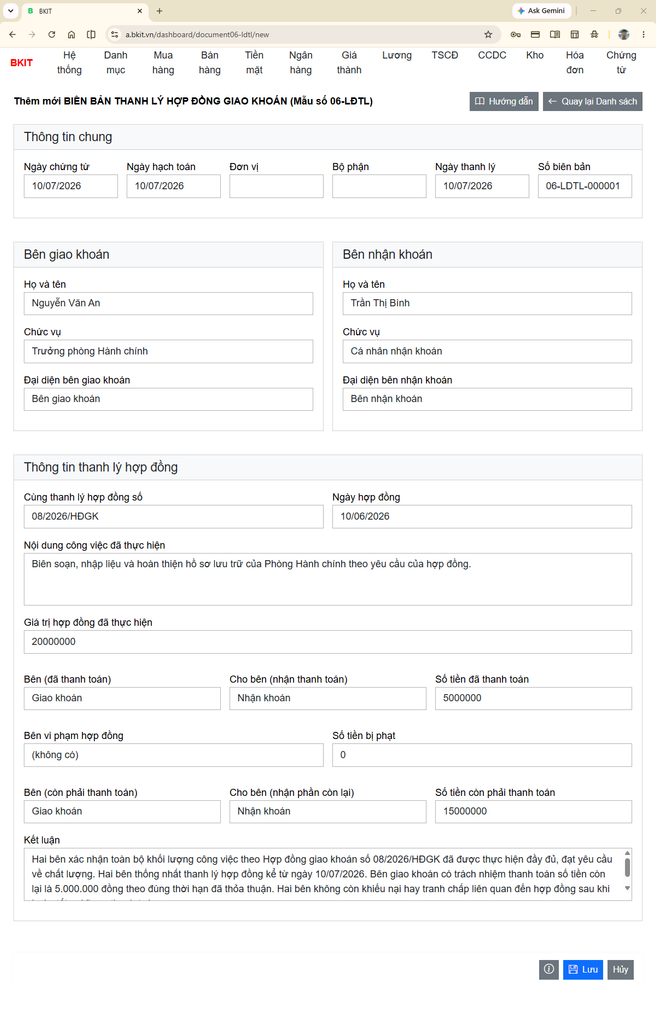Click the info icon button beside Lưu

click(x=549, y=969)
